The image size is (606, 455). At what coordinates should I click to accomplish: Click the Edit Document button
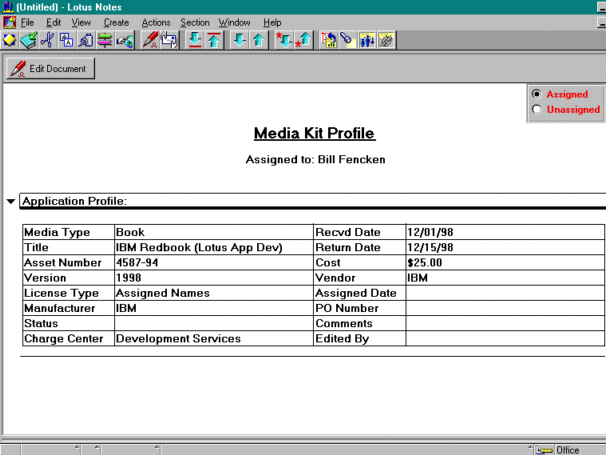50,69
